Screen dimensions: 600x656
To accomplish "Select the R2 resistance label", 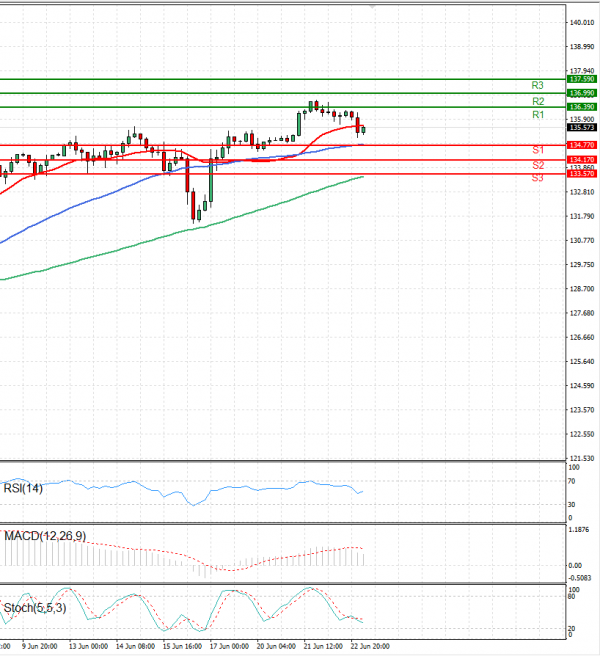I will coord(538,101).
